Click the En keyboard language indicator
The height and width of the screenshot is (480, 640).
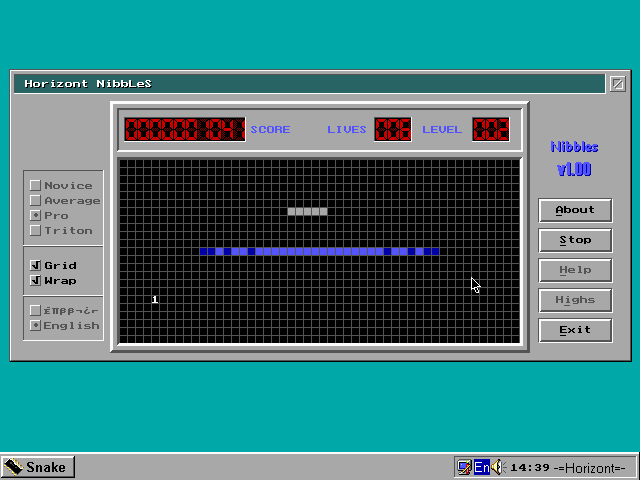tap(482, 467)
